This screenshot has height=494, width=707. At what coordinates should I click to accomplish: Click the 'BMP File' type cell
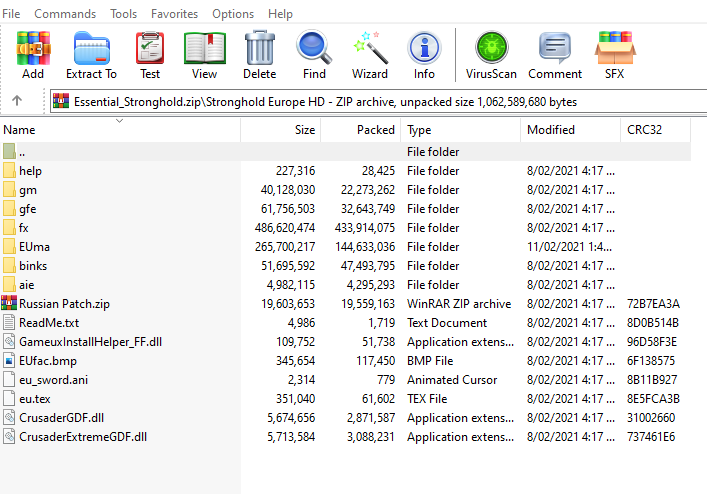pyautogui.click(x=430, y=361)
